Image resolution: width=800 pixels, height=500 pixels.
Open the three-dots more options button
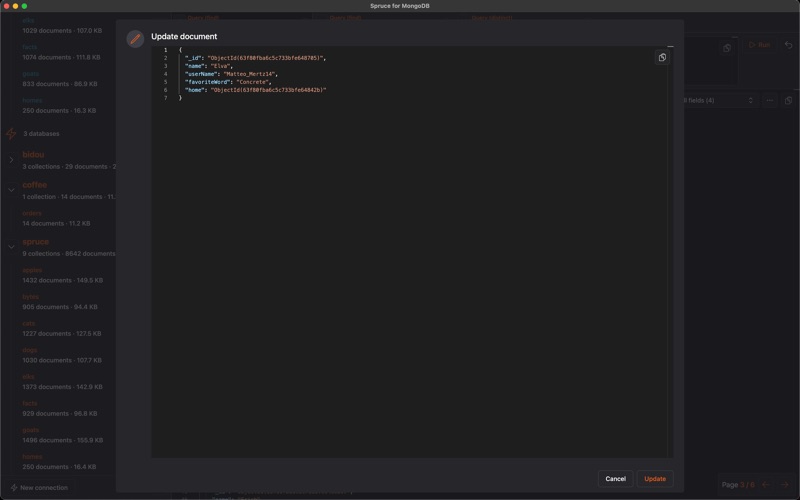[769, 101]
